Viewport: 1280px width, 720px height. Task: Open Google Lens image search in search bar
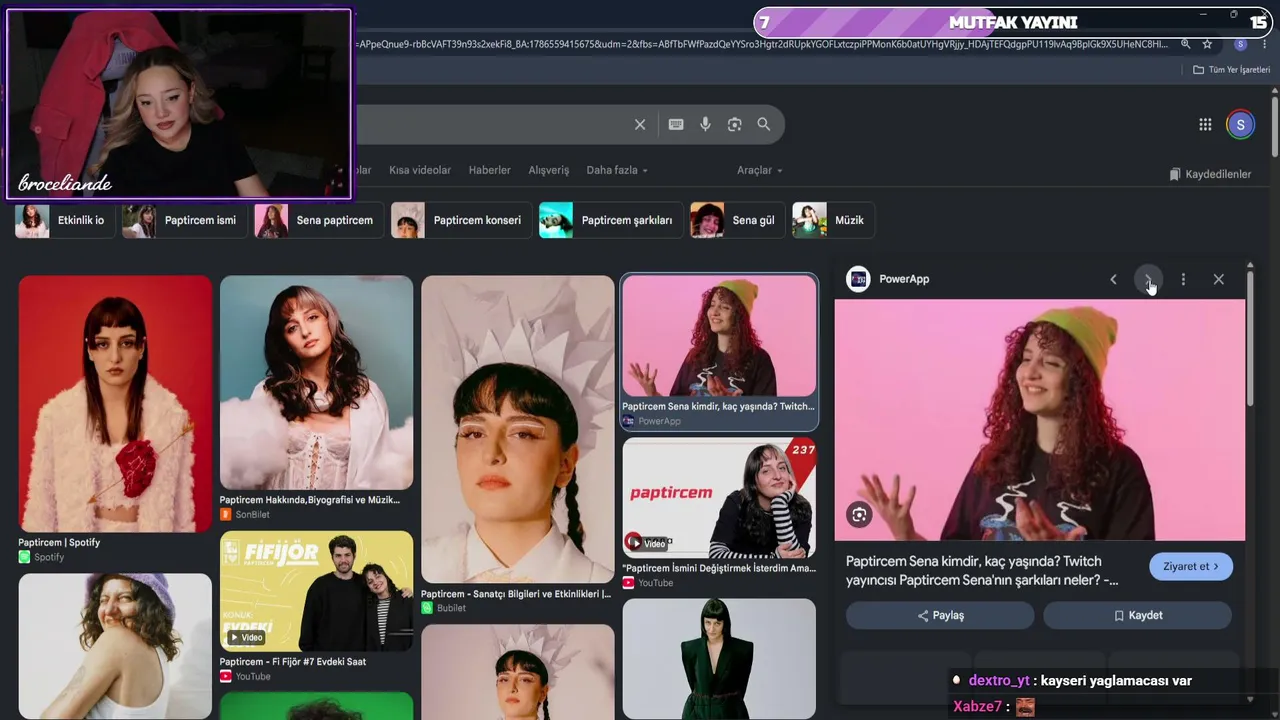(735, 124)
